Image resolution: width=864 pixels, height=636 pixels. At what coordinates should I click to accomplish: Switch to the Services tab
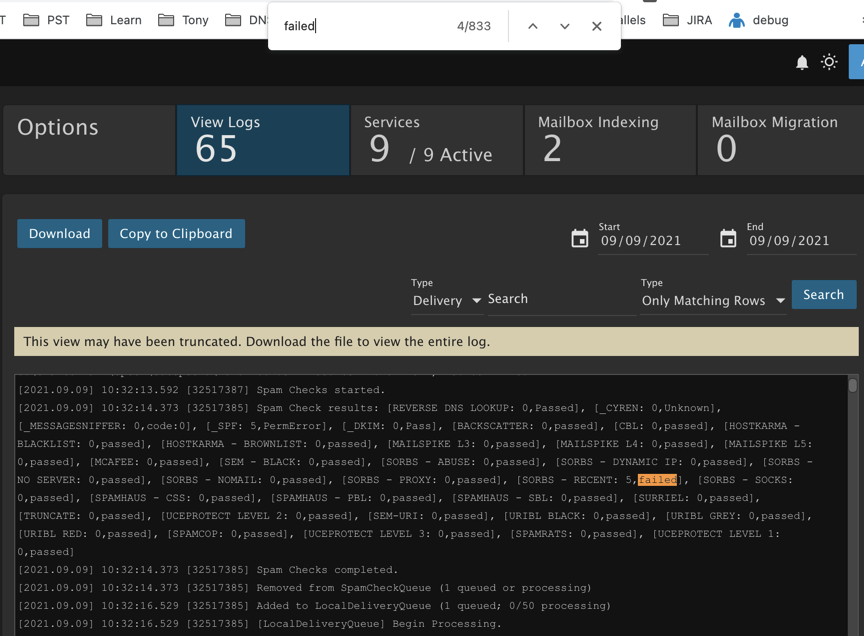436,140
